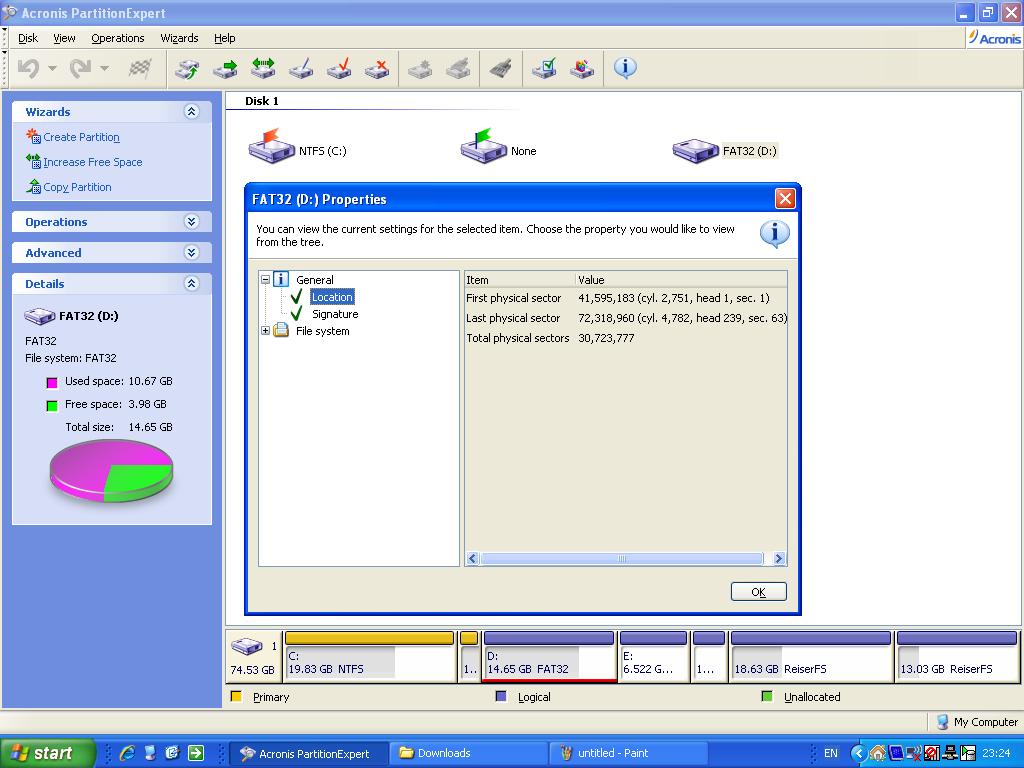Image resolution: width=1024 pixels, height=768 pixels.
Task: Click the Change label pen icon
Action: (301, 68)
